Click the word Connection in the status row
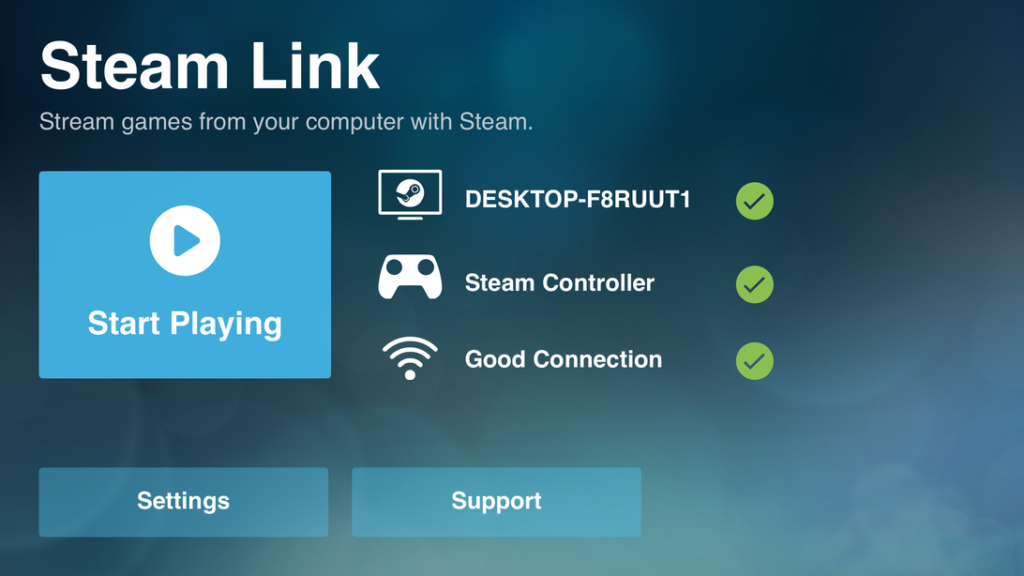1024x576 pixels. point(598,359)
